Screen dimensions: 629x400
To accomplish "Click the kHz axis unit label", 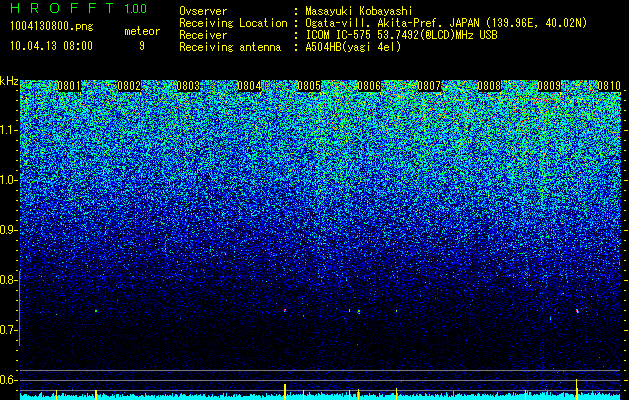I will click(x=9, y=81).
